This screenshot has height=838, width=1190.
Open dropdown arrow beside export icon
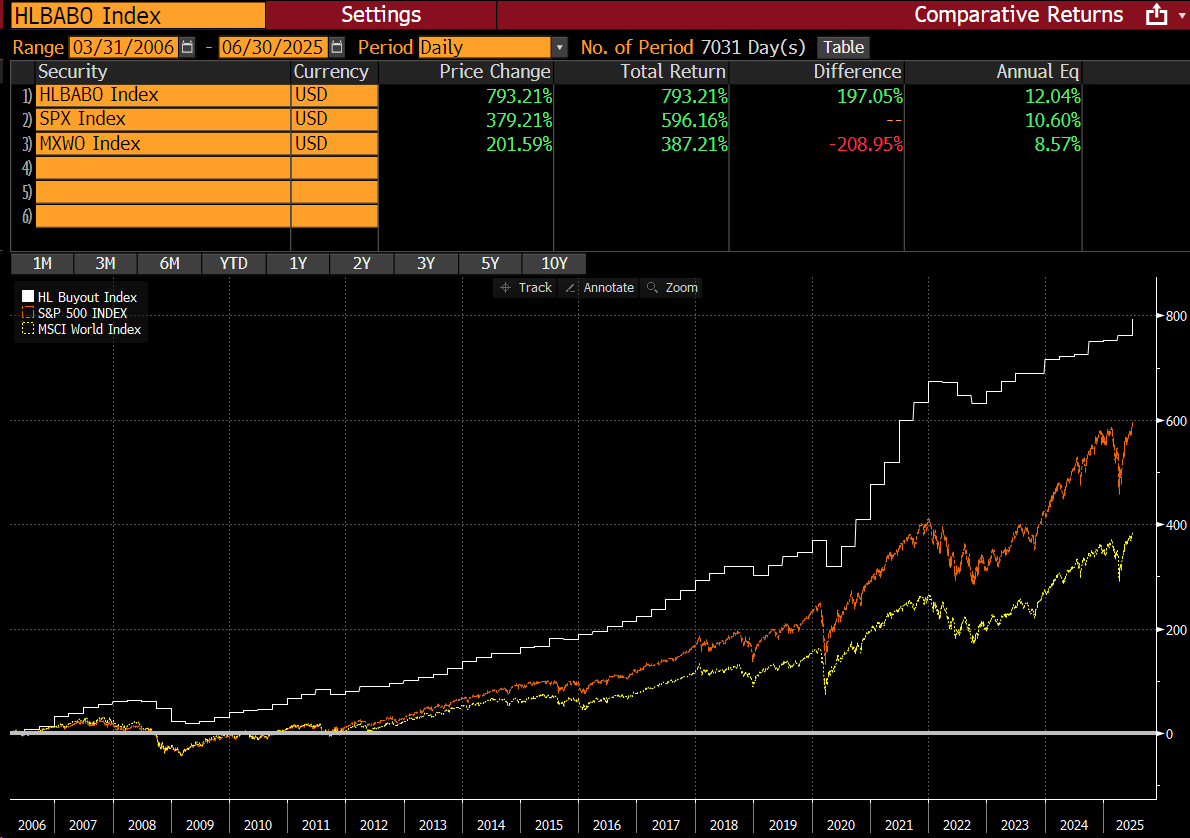1179,15
